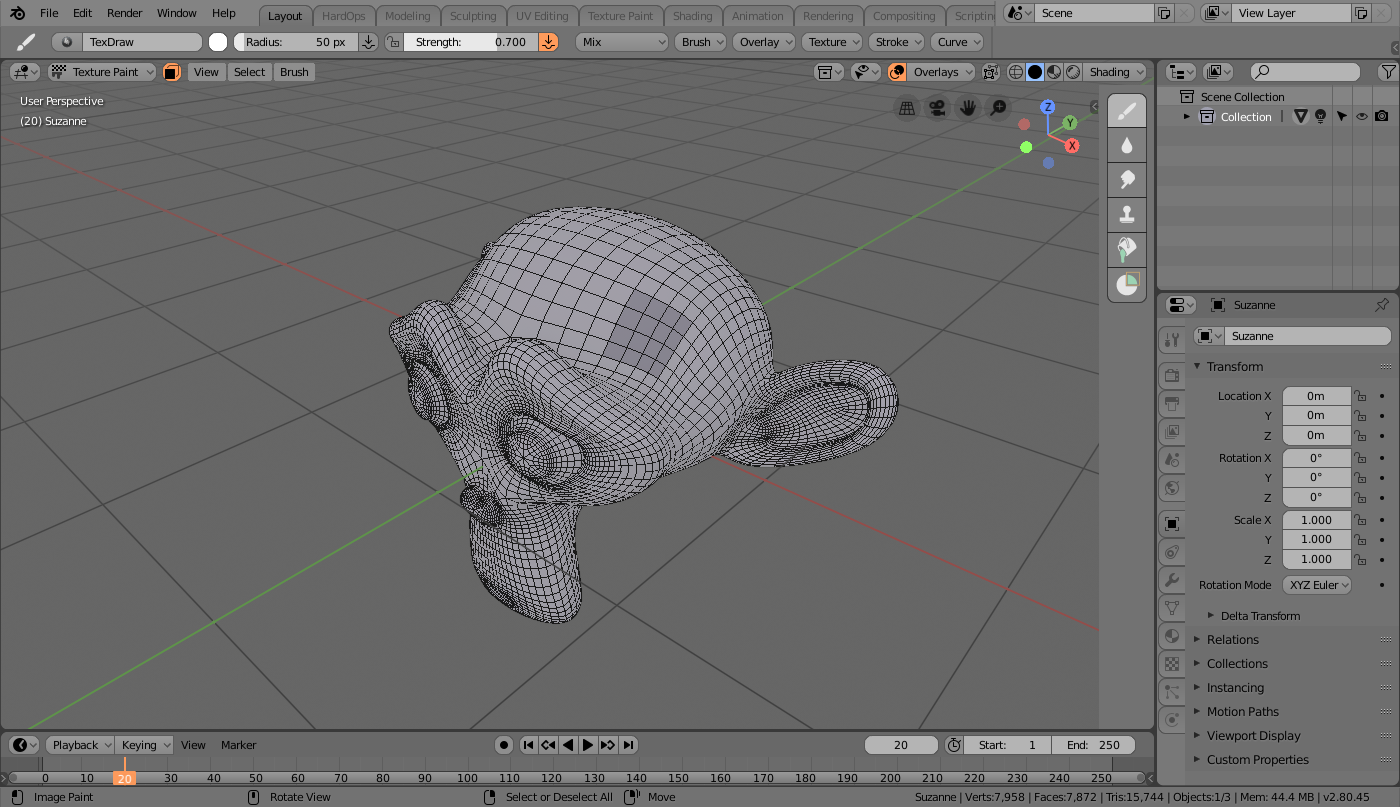Open the File menu

49,13
